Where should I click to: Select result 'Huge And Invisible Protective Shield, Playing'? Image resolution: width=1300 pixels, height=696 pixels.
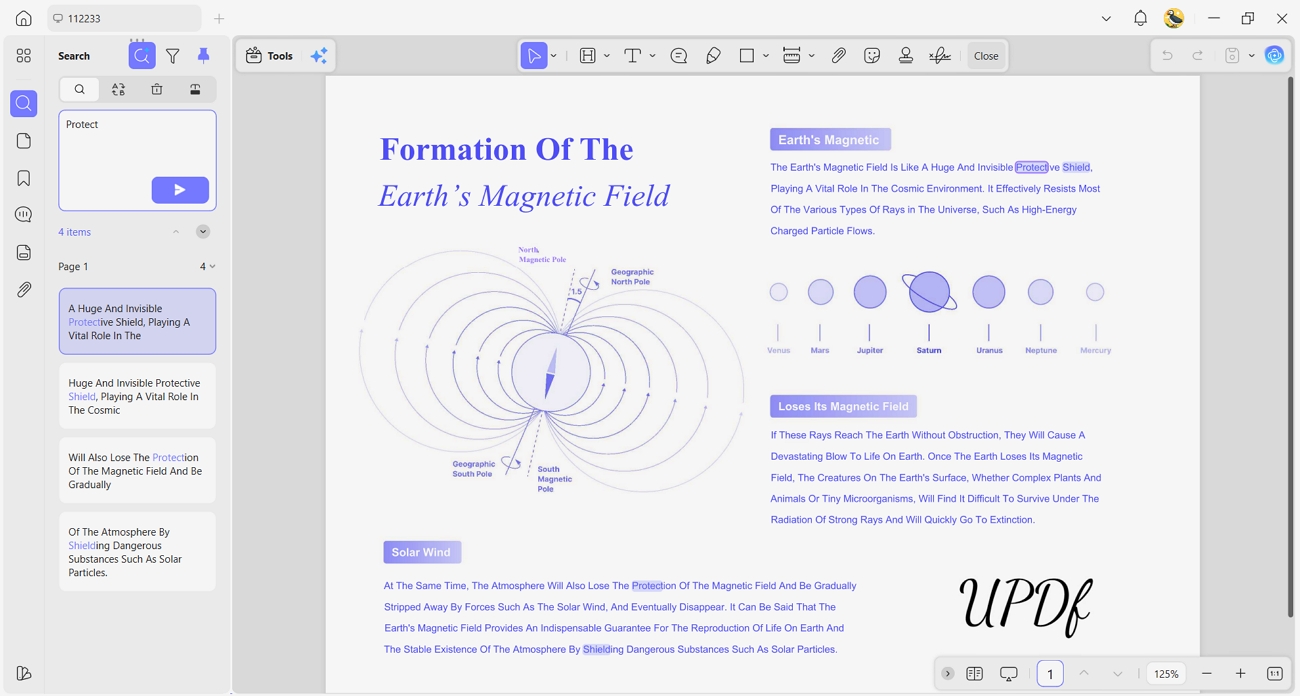(x=137, y=396)
